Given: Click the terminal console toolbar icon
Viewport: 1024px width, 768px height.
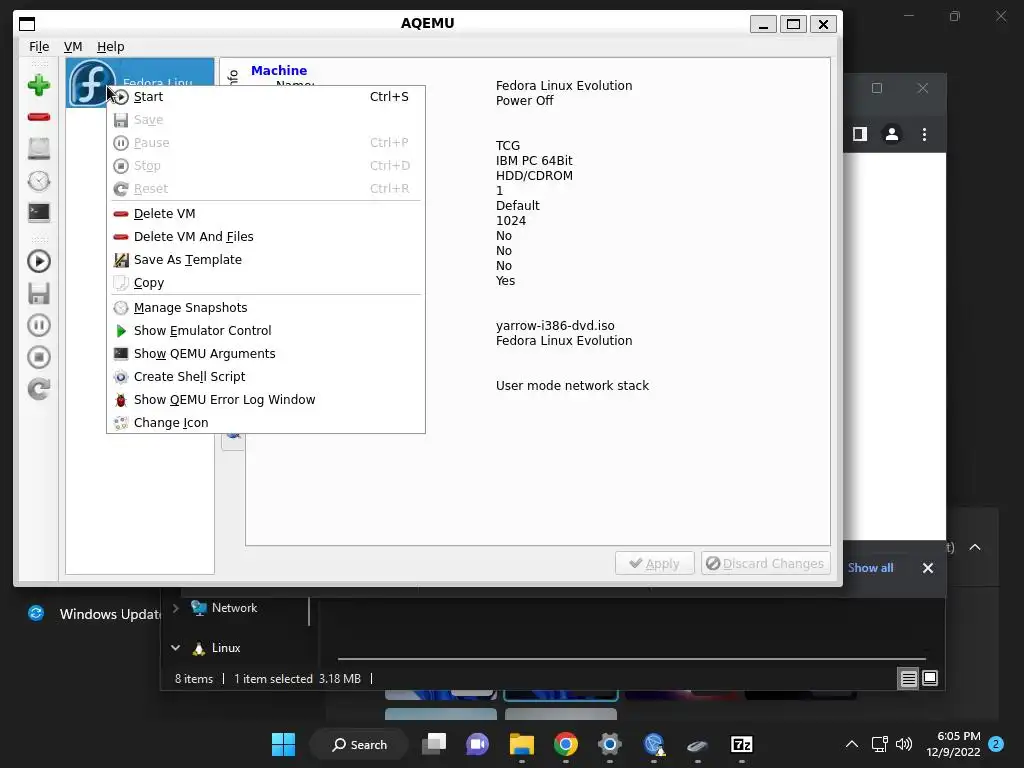Looking at the screenshot, I should 39,212.
